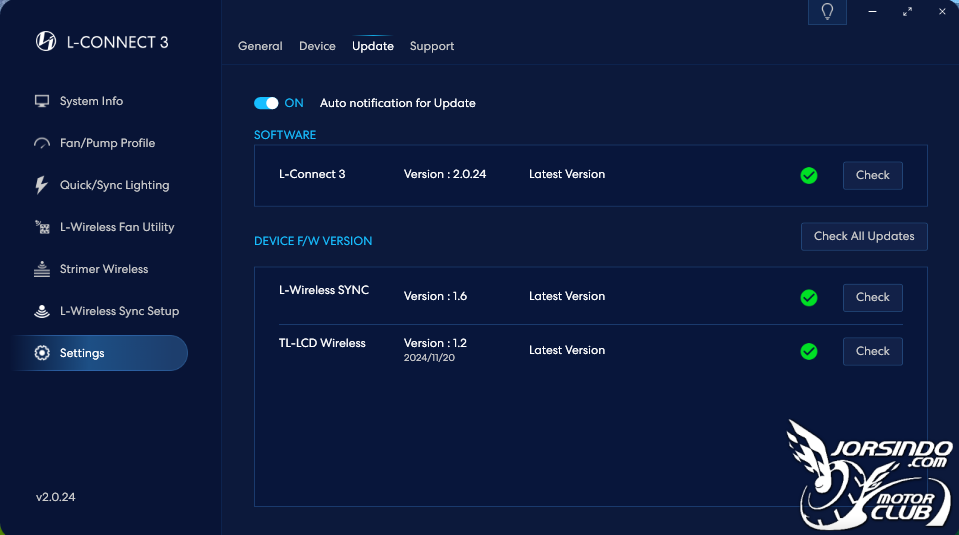Viewport: 959px width, 535px height.
Task: Click the v2.0.24 sidebar version label
Action: [55, 497]
